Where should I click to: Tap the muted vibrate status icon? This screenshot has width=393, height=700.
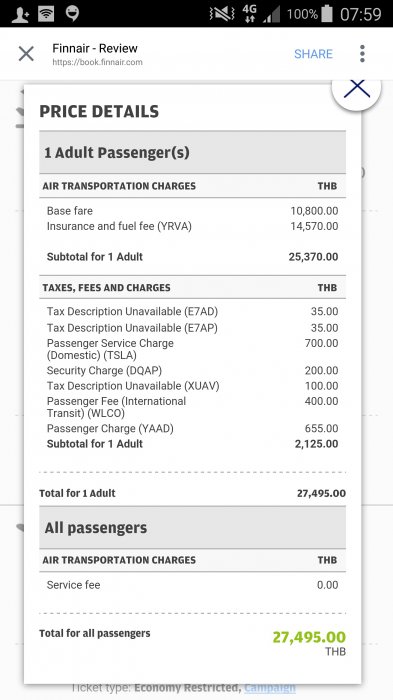pyautogui.click(x=222, y=14)
